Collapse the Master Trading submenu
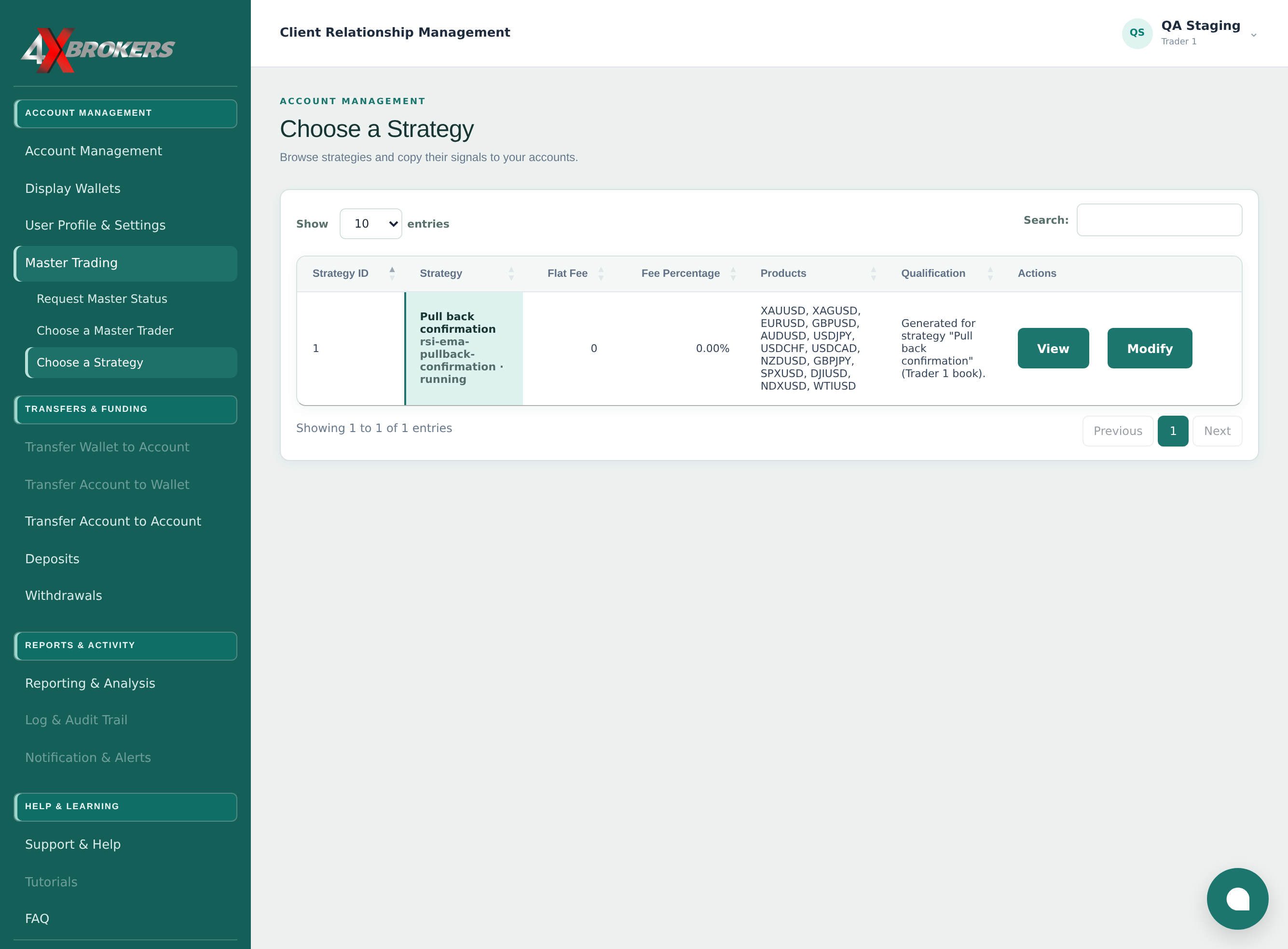1288x949 pixels. point(125,263)
